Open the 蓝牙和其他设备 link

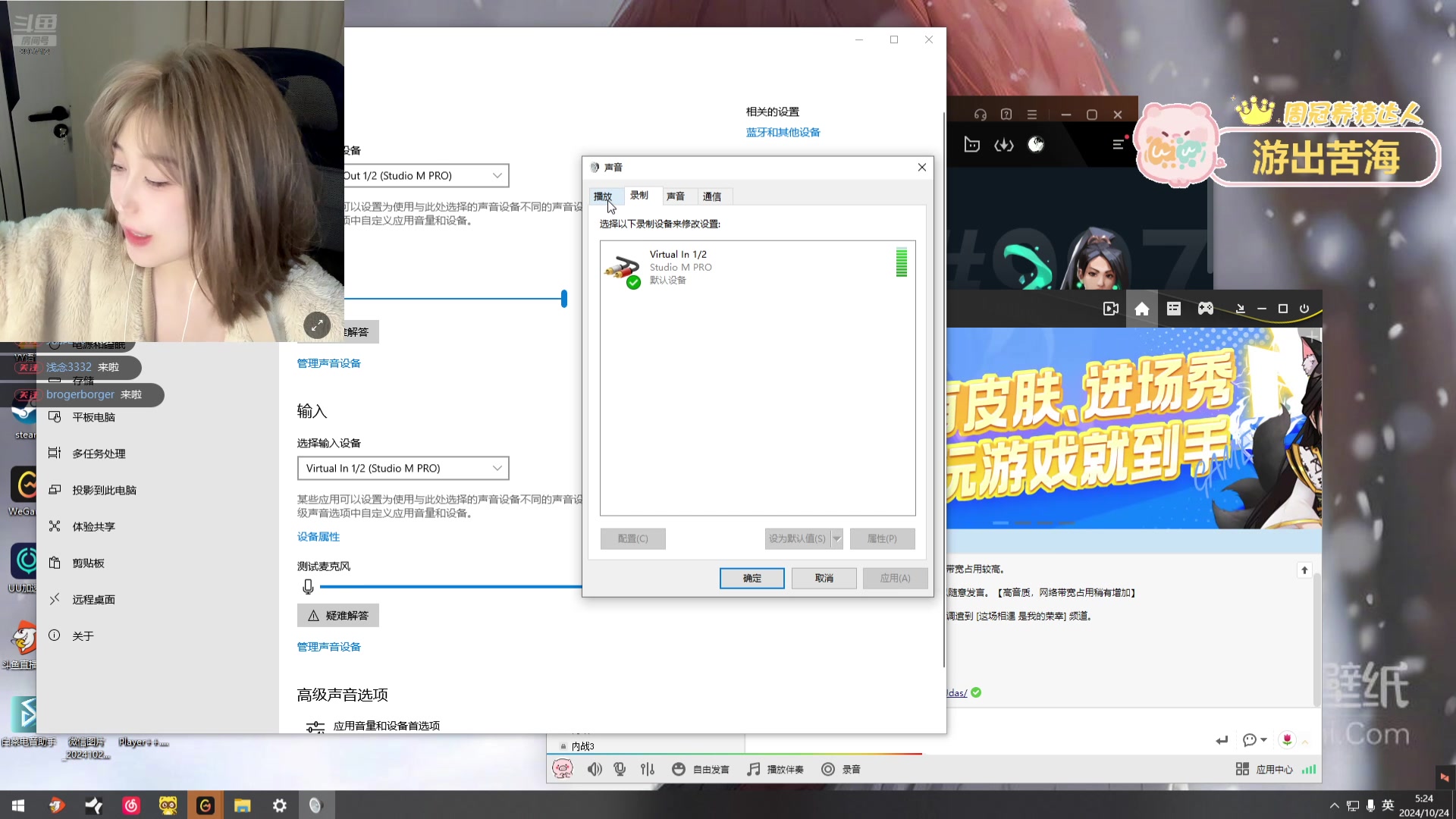(783, 132)
